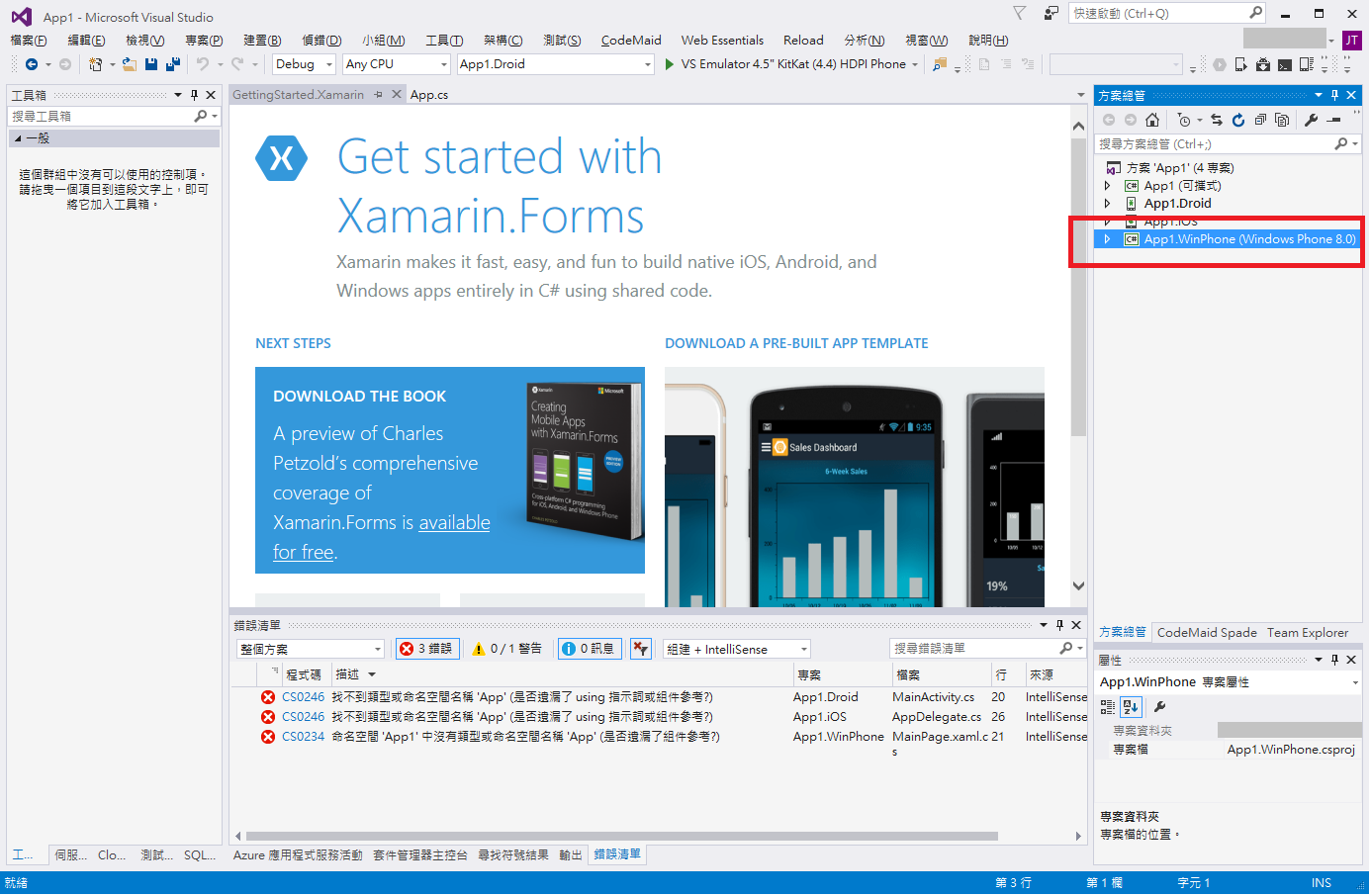Switch to the App.cs document tab
This screenshot has height=896, width=1371.
click(429, 95)
